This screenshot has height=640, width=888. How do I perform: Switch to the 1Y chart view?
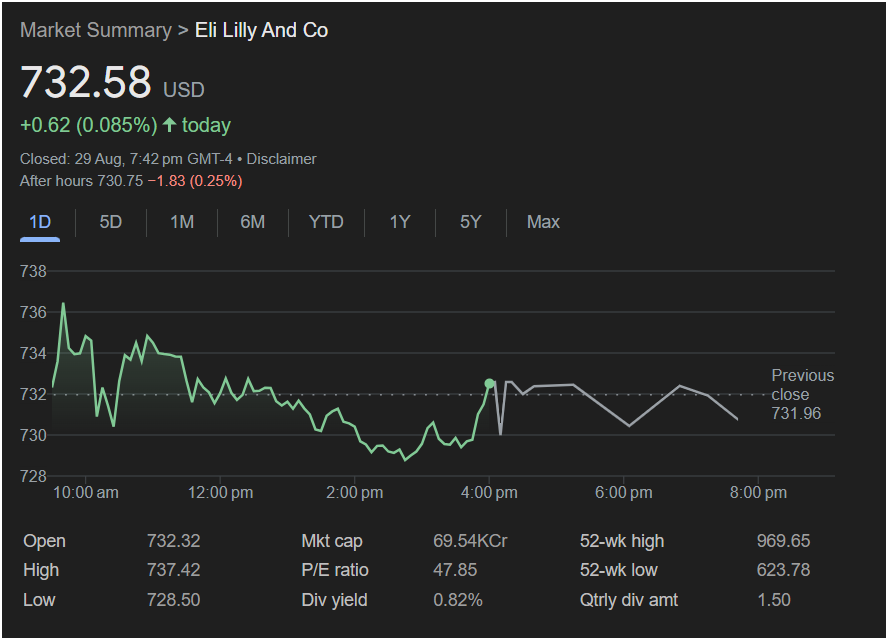[x=400, y=222]
